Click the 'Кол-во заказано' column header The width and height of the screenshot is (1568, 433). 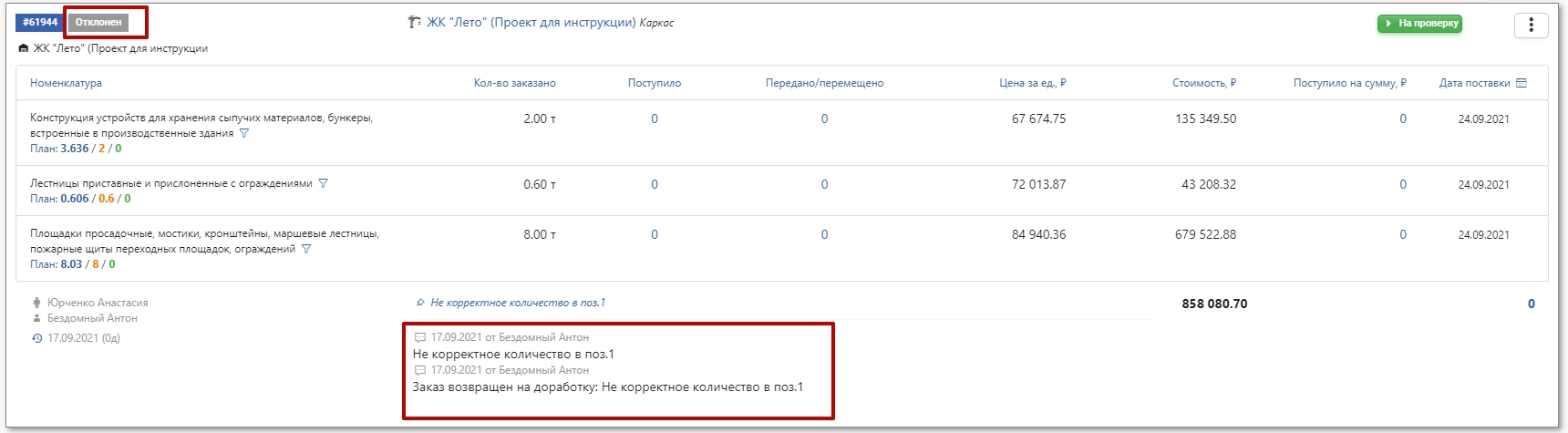(514, 83)
